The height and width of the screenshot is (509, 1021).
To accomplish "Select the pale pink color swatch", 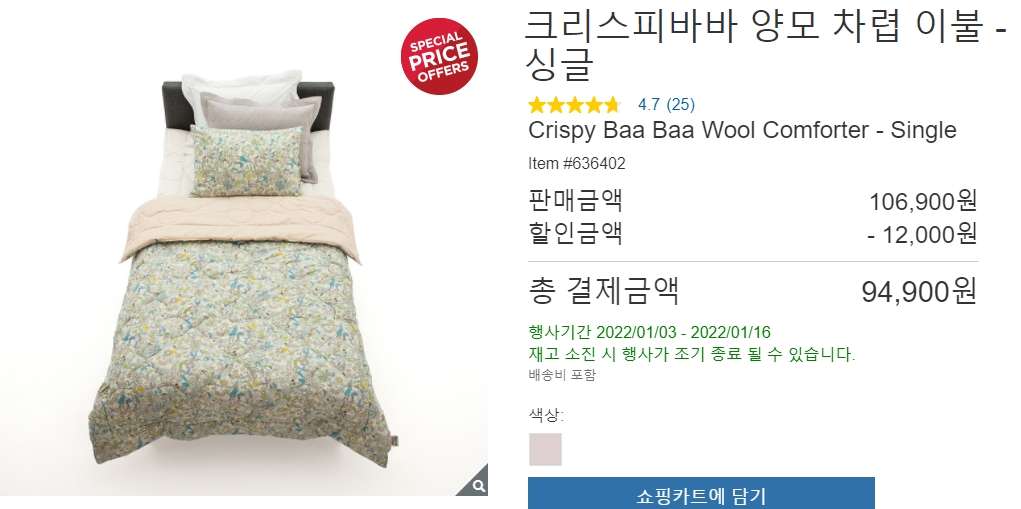I will click(545, 449).
